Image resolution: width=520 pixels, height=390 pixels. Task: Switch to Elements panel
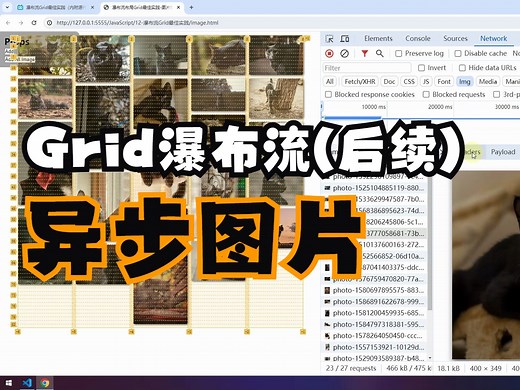(378, 39)
